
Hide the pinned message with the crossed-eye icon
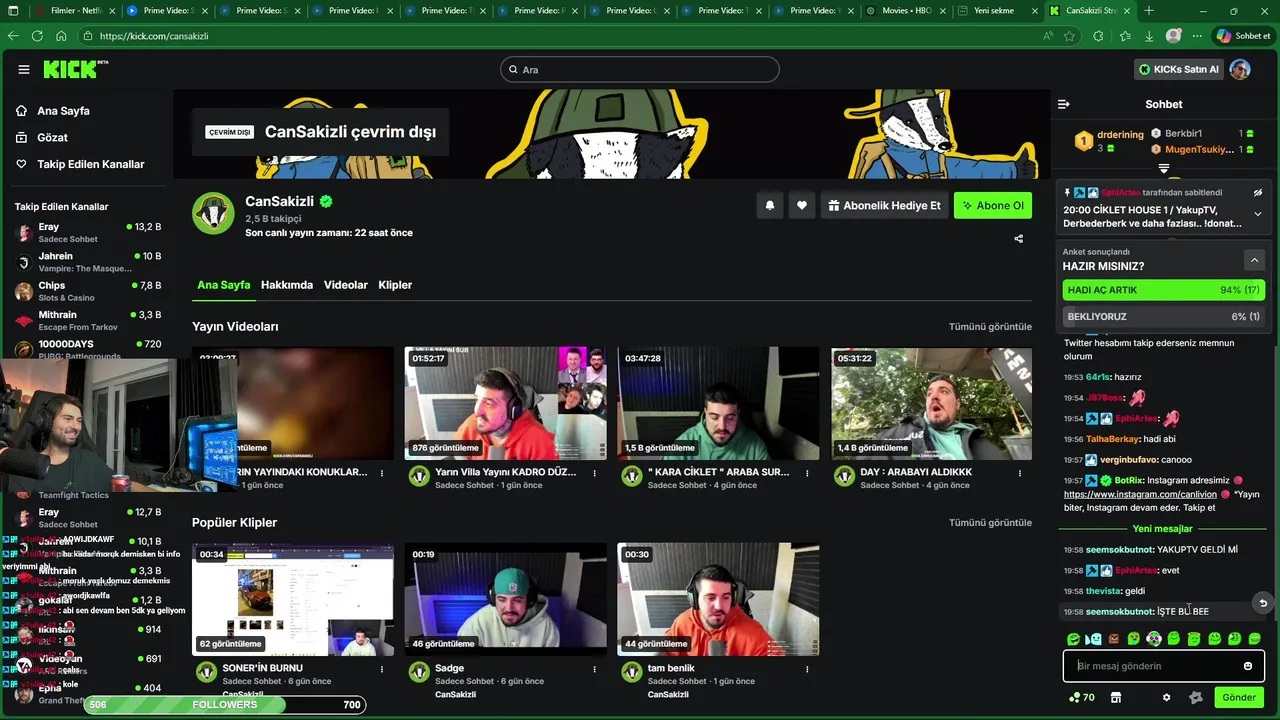(x=1258, y=192)
